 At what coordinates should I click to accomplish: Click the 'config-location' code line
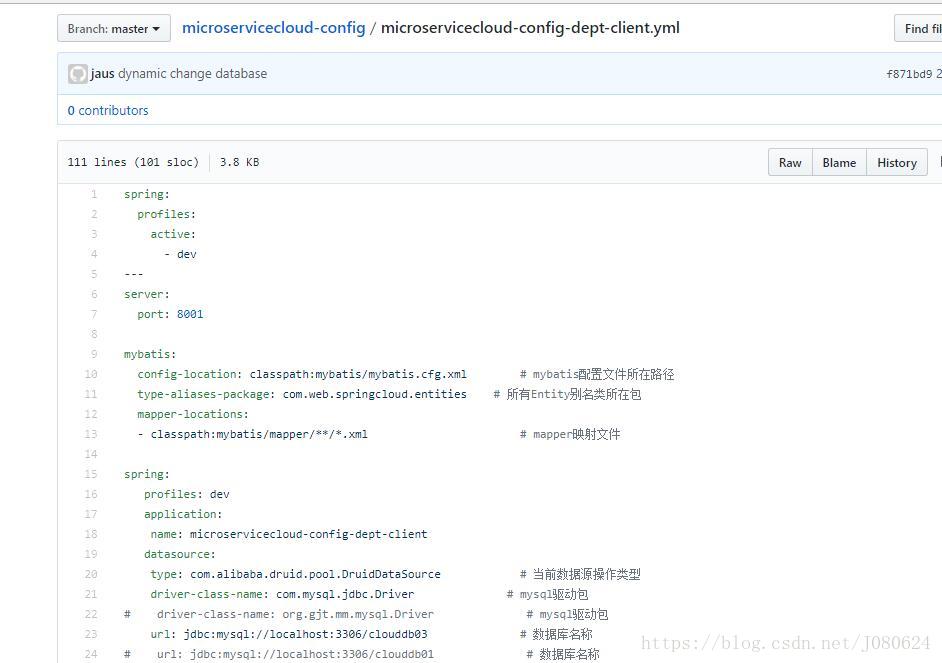coord(406,374)
